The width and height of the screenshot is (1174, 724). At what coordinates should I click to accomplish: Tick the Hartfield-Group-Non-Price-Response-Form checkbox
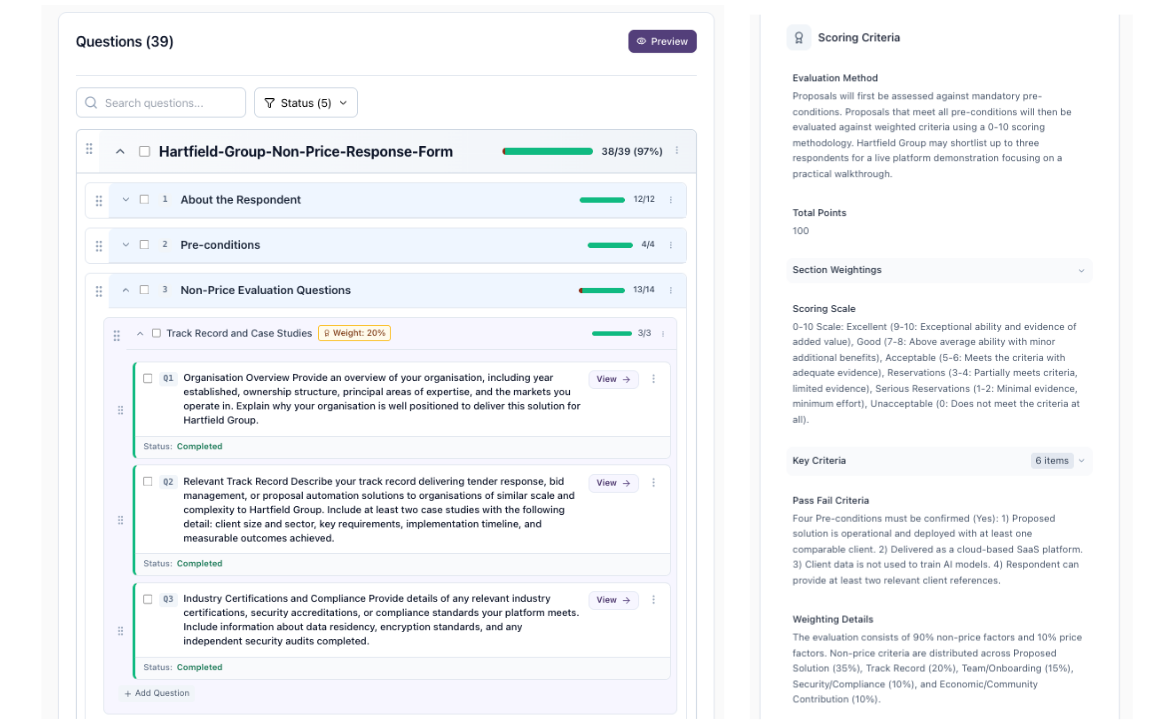(x=145, y=151)
